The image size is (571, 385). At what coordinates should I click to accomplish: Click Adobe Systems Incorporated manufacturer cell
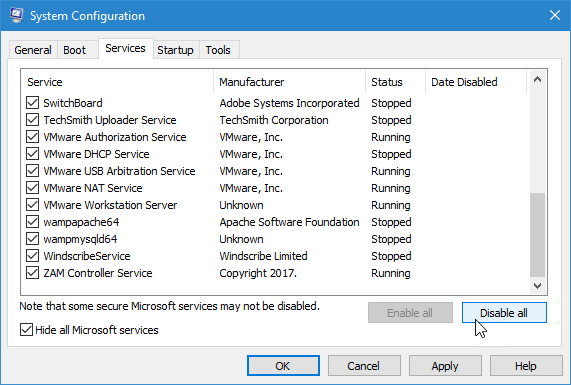pos(290,103)
